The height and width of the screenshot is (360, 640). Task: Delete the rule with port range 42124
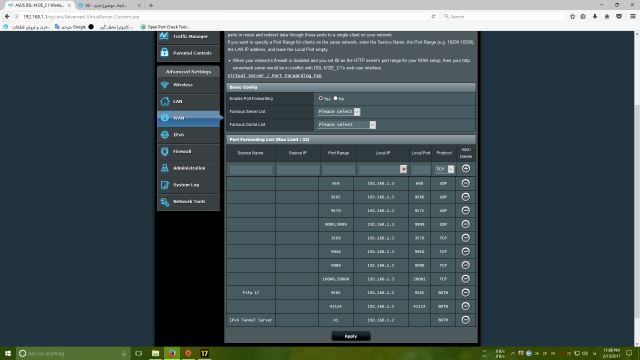[466, 306]
